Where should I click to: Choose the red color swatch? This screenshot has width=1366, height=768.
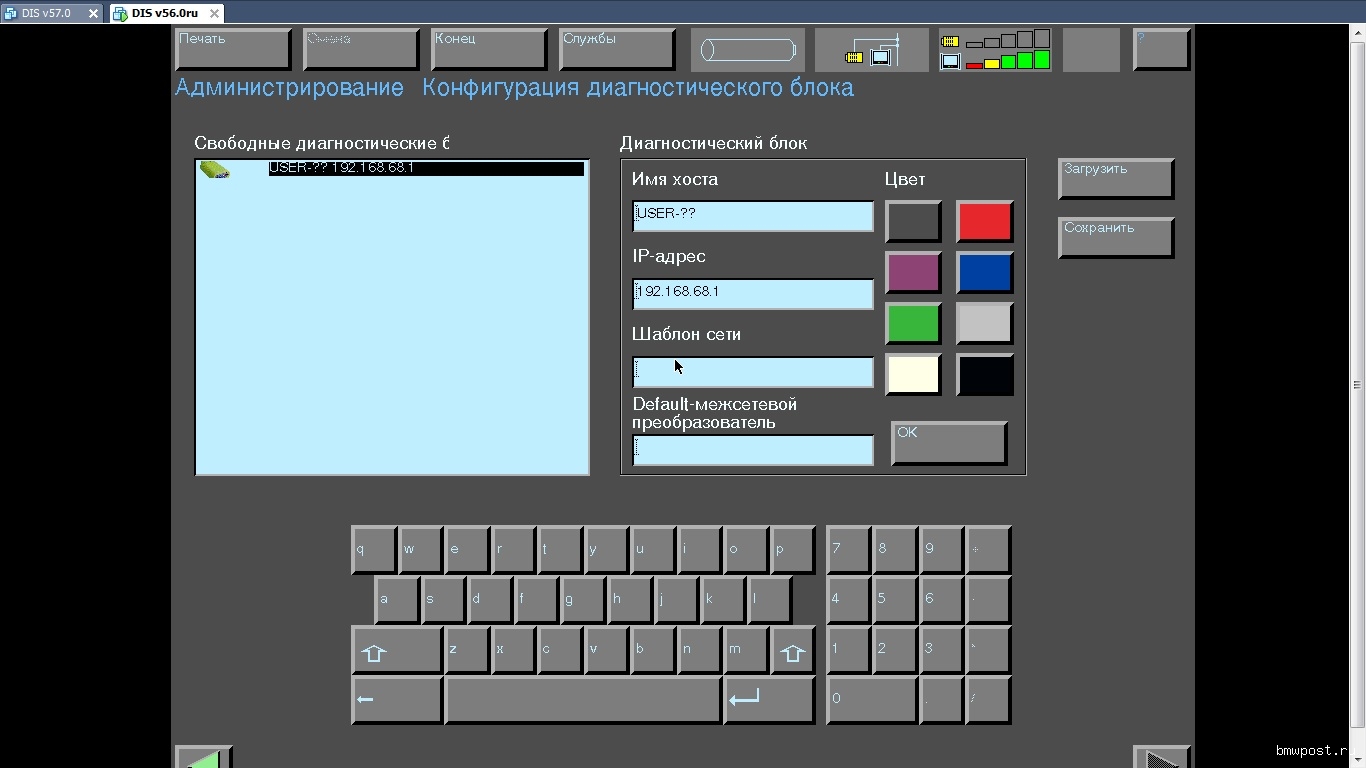(x=984, y=221)
